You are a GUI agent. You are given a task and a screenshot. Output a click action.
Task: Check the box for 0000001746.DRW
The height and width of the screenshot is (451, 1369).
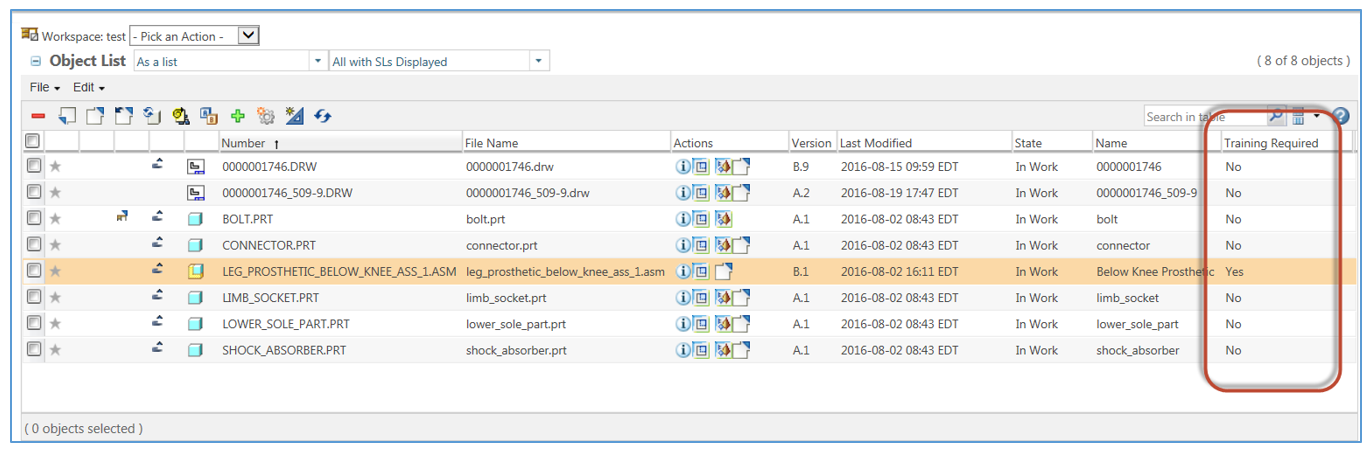34,165
